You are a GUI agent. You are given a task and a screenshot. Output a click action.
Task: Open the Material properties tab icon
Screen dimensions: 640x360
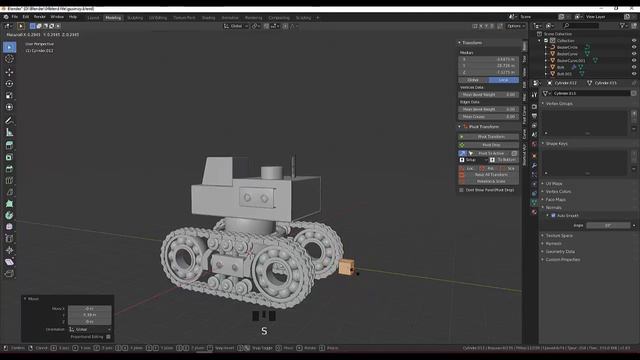(534, 212)
